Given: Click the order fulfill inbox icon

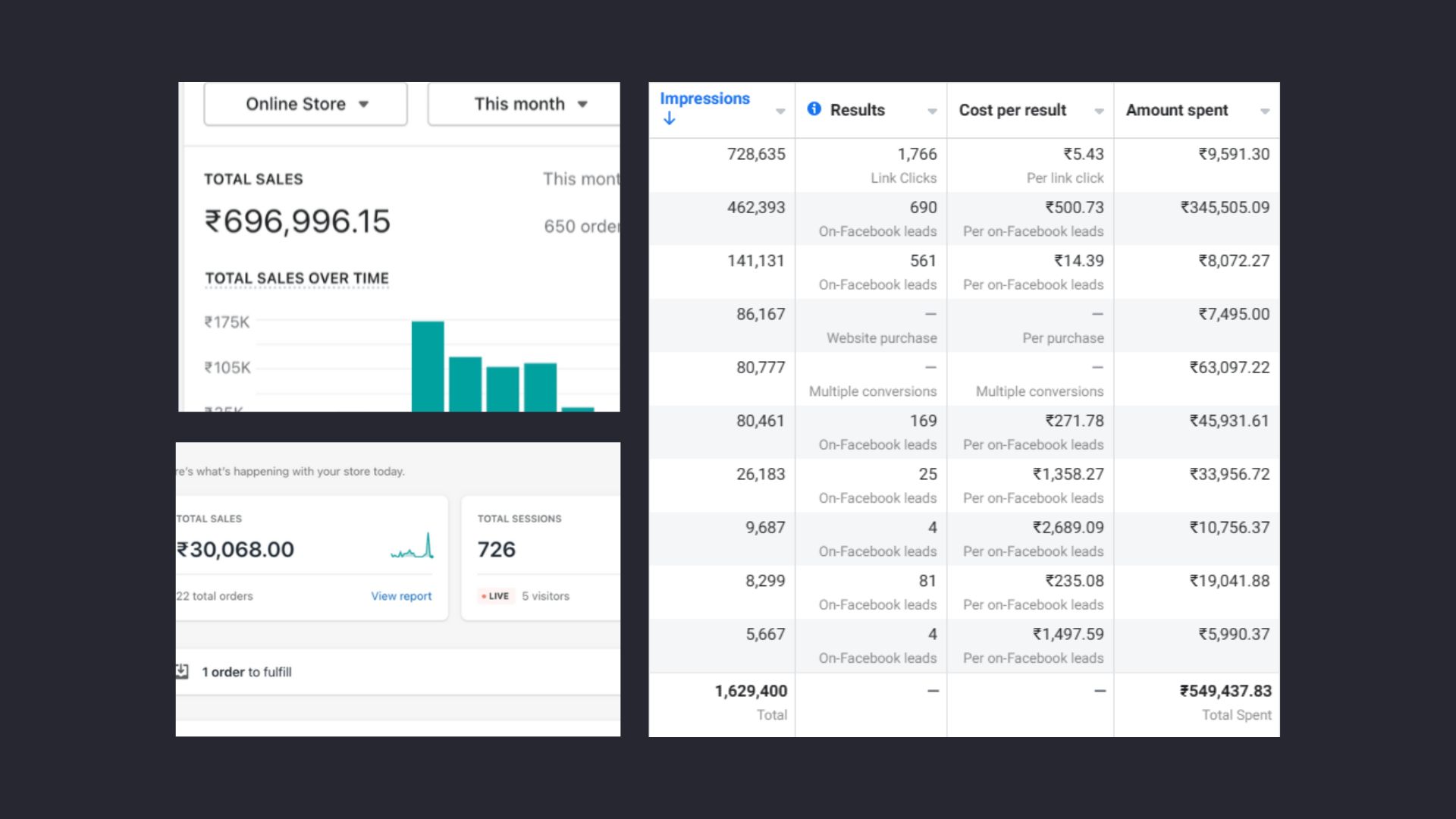Looking at the screenshot, I should click(182, 671).
